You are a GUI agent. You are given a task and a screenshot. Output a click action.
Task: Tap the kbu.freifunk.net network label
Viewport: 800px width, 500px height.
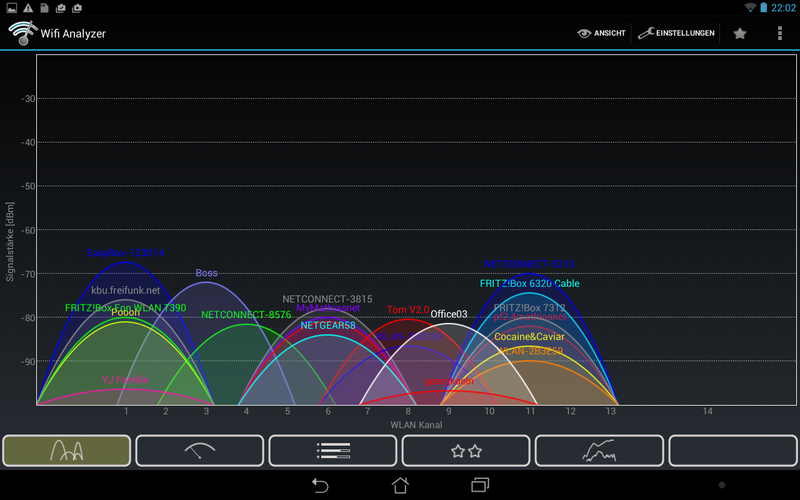125,290
